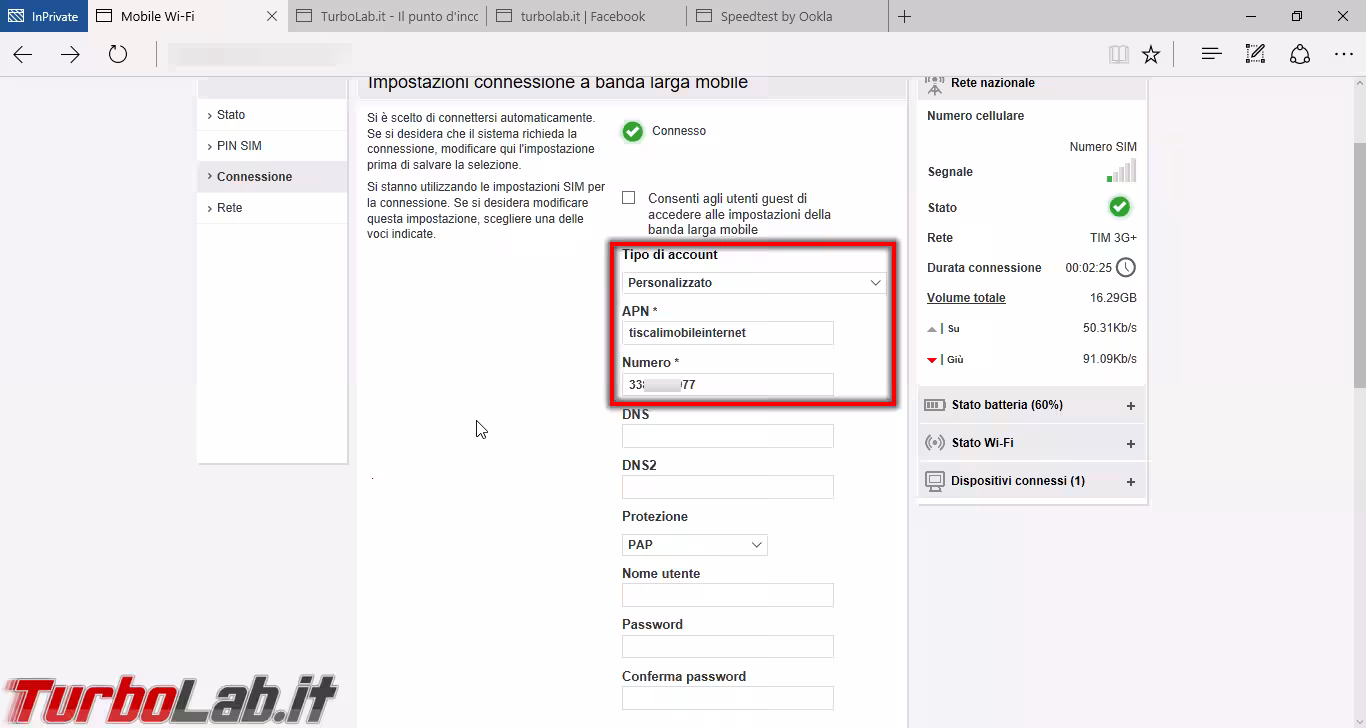Expand the Stato Wi-Fi section

(x=1131, y=444)
